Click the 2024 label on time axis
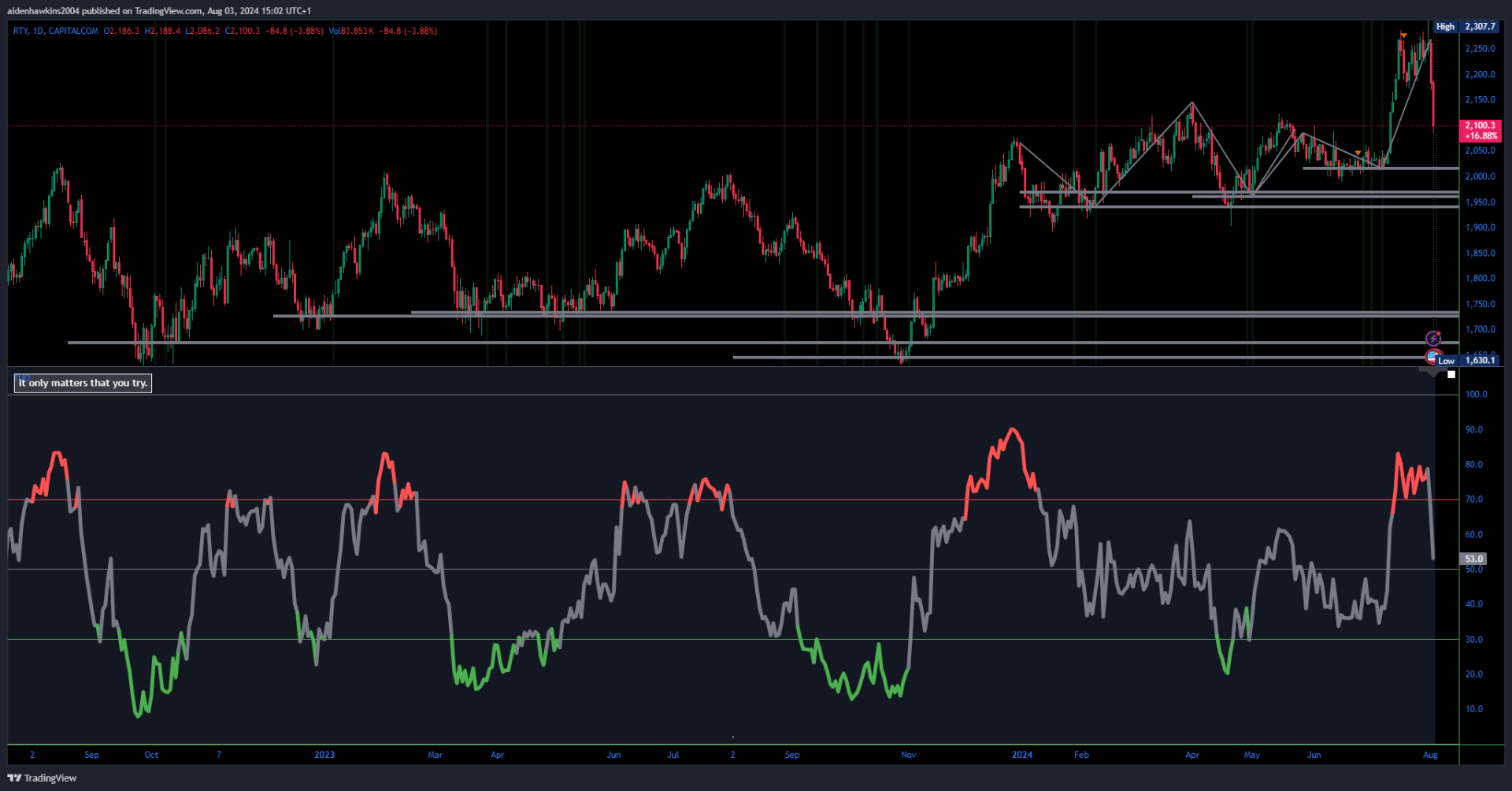 1022,755
